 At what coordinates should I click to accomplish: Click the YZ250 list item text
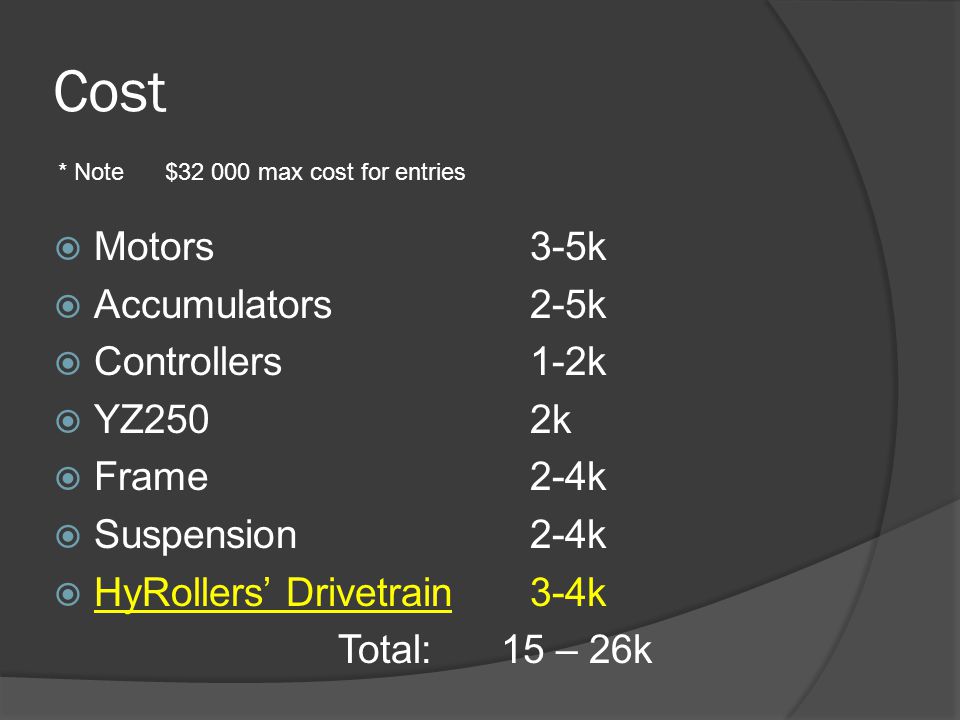(x=151, y=419)
